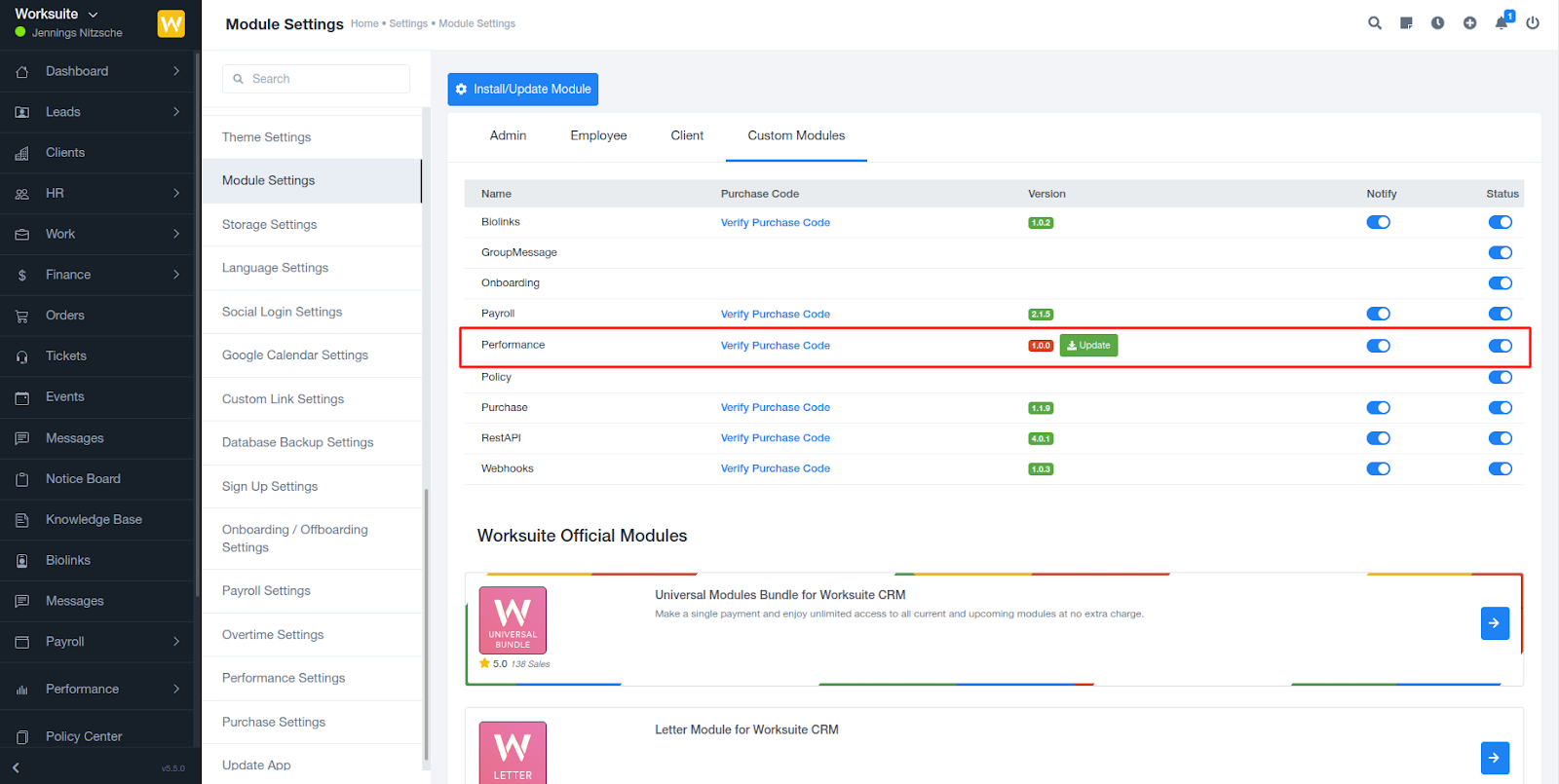This screenshot has width=1559, height=784.
Task: Click the Performance chart icon in sidebar
Action: point(21,690)
